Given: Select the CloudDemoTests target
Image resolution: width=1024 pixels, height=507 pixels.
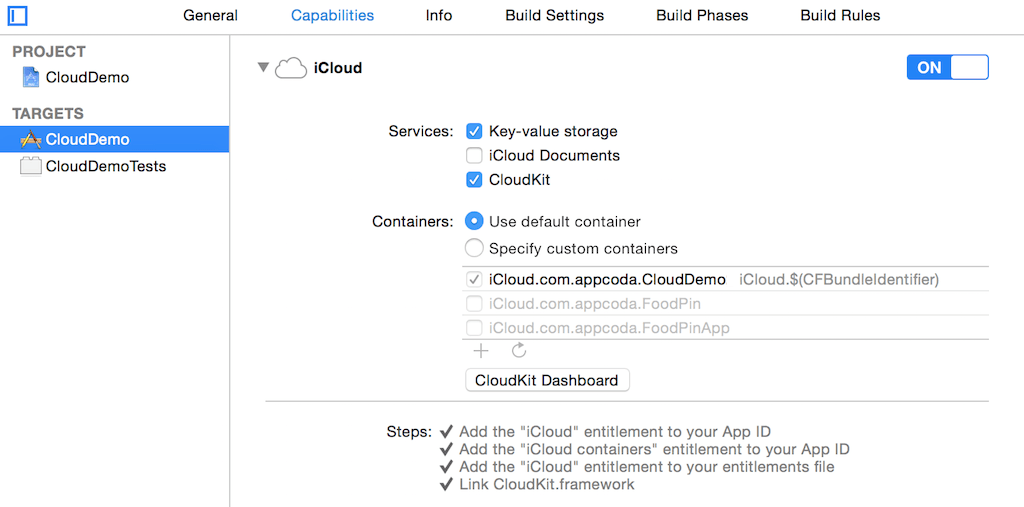Looking at the screenshot, I should (105, 167).
